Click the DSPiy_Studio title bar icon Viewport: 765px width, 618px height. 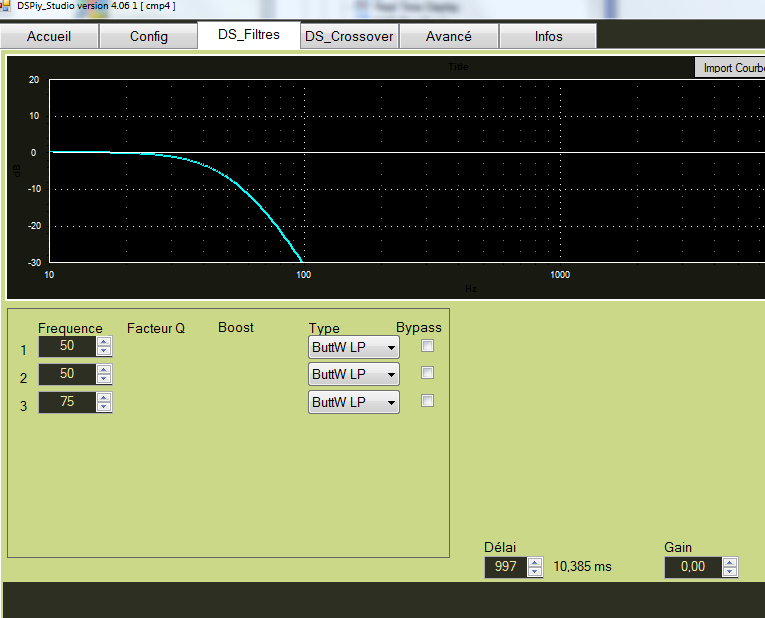point(5,6)
